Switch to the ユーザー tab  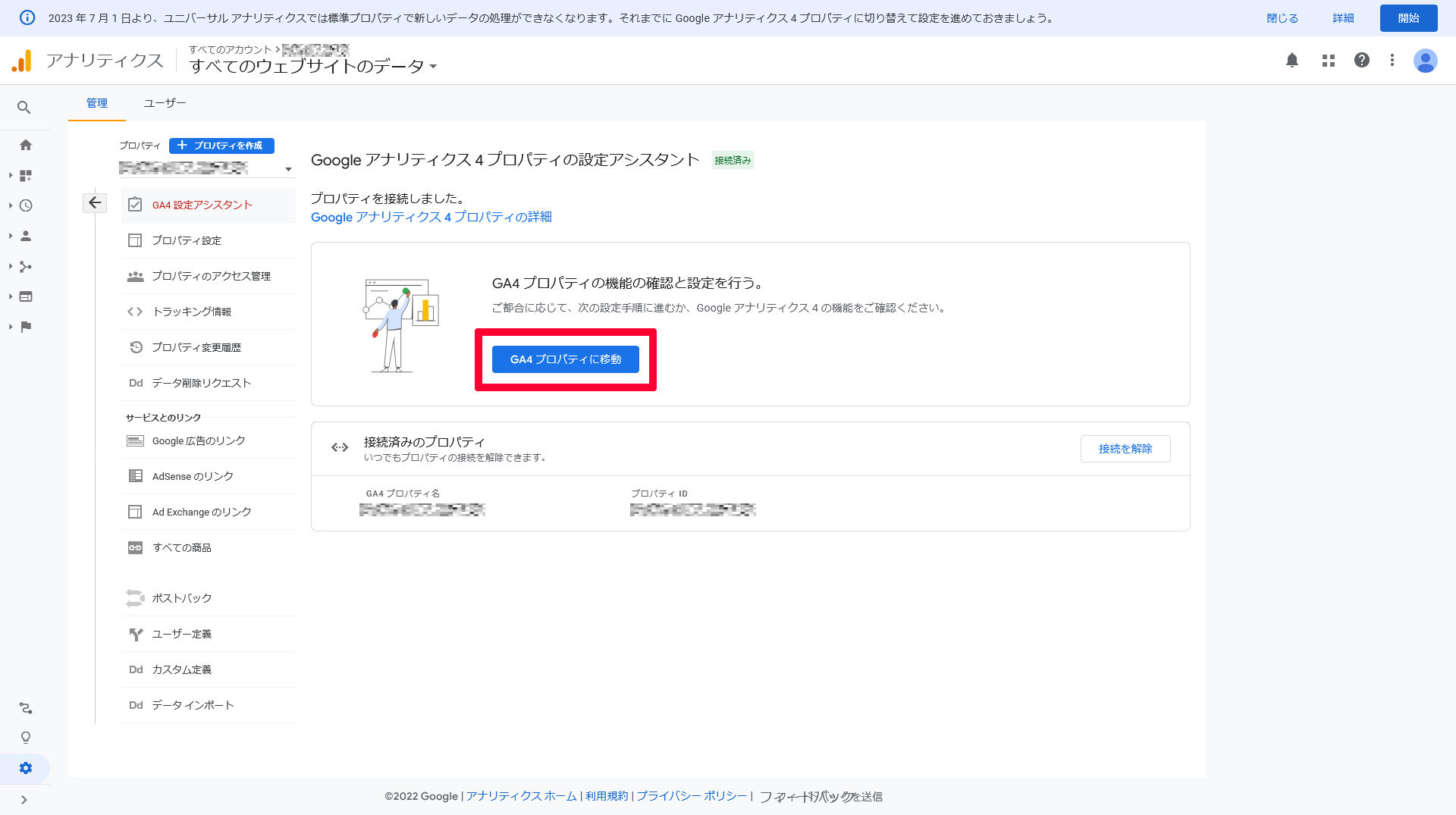coord(165,103)
